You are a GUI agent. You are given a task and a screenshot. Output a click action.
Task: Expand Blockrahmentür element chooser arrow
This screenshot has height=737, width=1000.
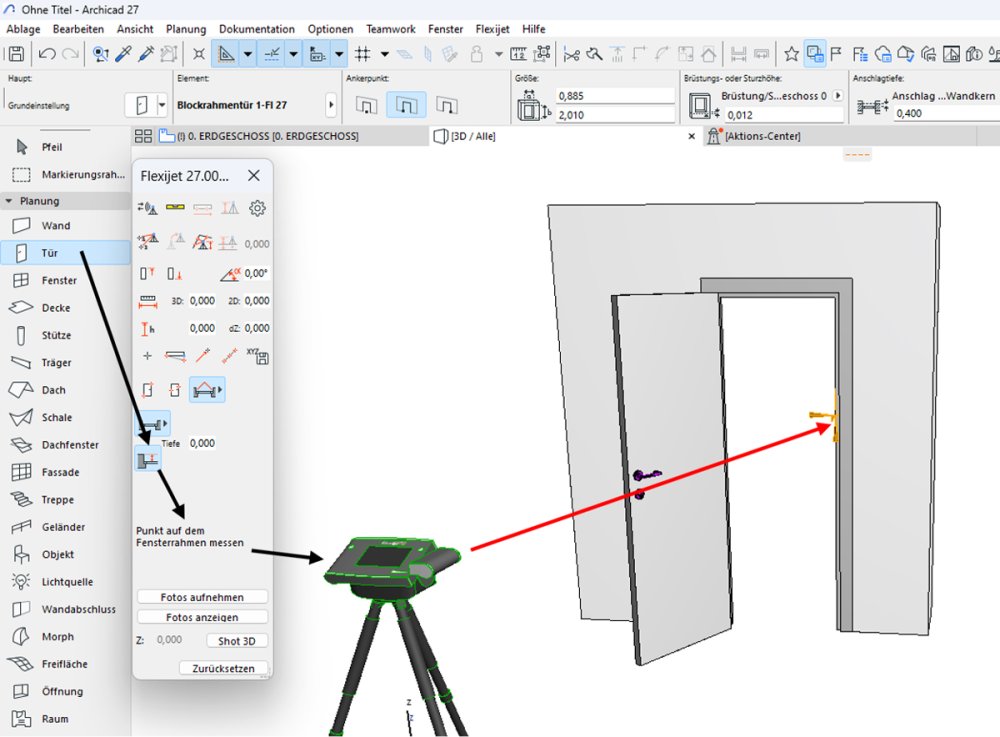coord(331,105)
